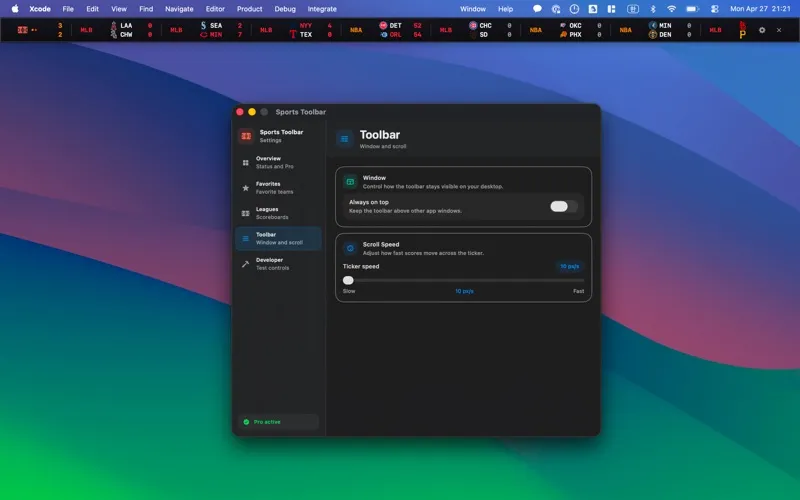The height and width of the screenshot is (500, 800).
Task: Select the NYY vs TEX game
Action: (311, 30)
